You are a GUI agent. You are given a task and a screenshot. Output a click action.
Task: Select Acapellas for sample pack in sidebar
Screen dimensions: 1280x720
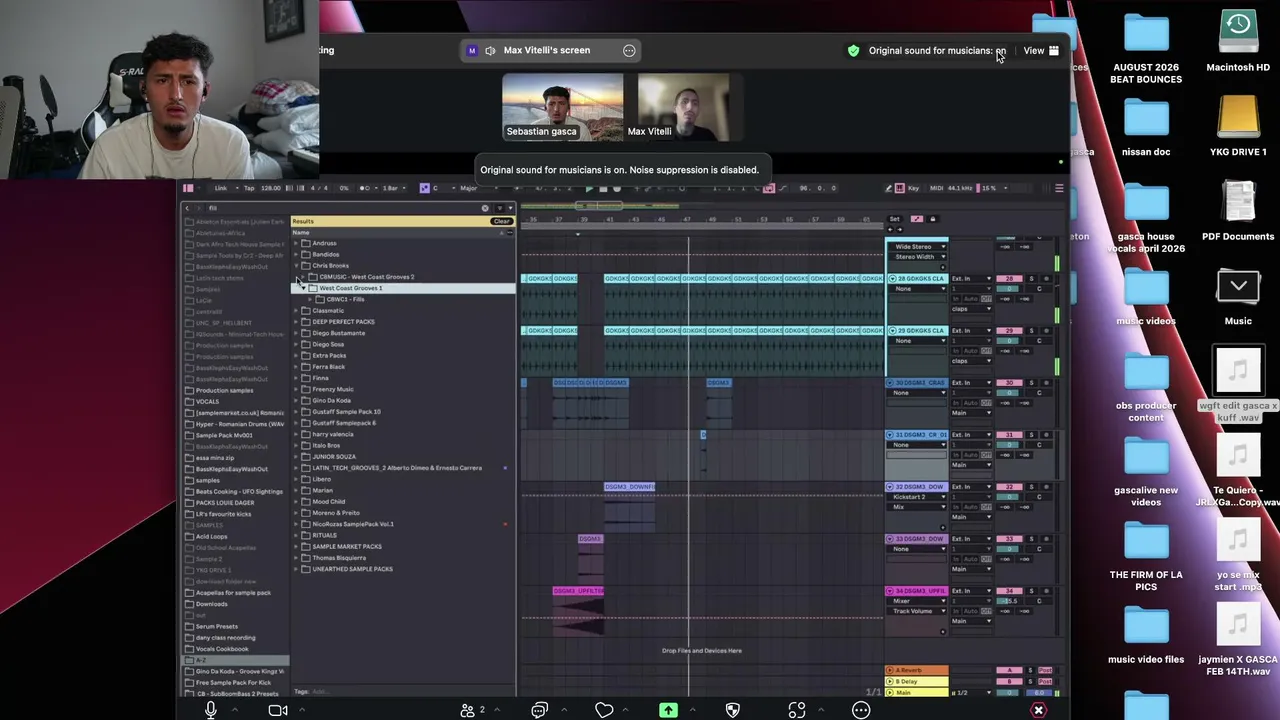coord(233,593)
